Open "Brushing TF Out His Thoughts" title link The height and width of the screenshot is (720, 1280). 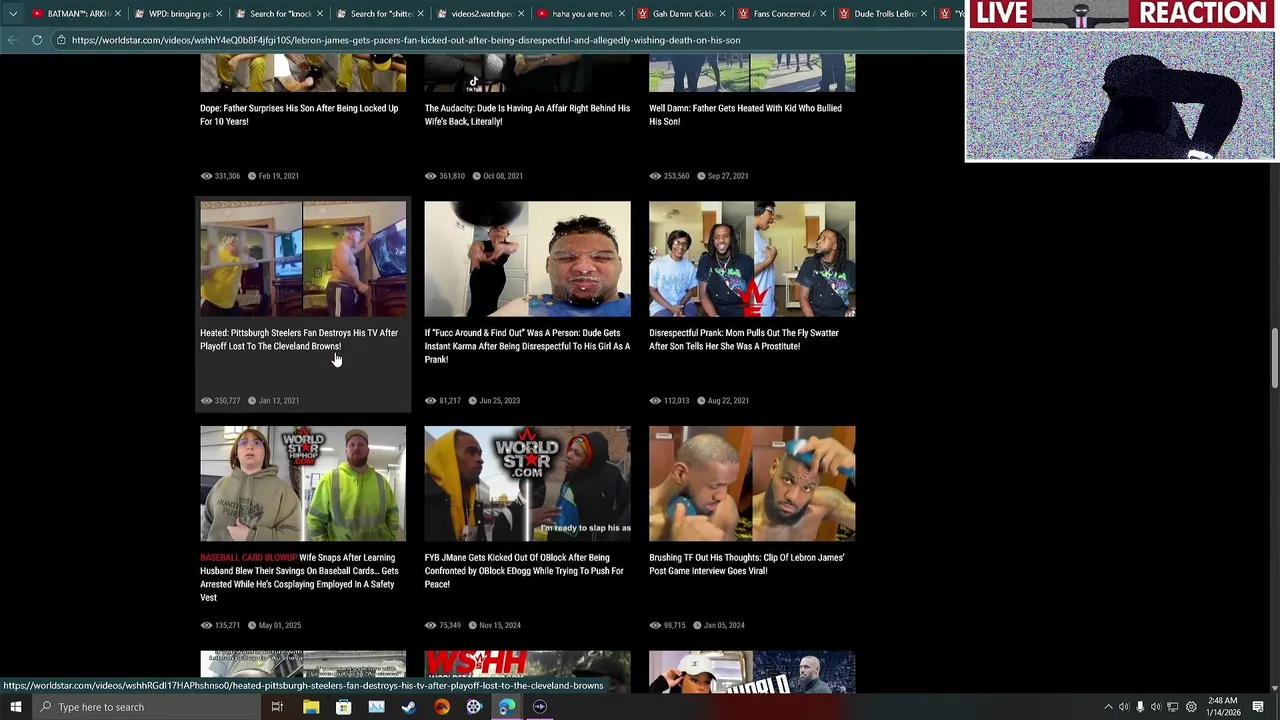tap(746, 564)
